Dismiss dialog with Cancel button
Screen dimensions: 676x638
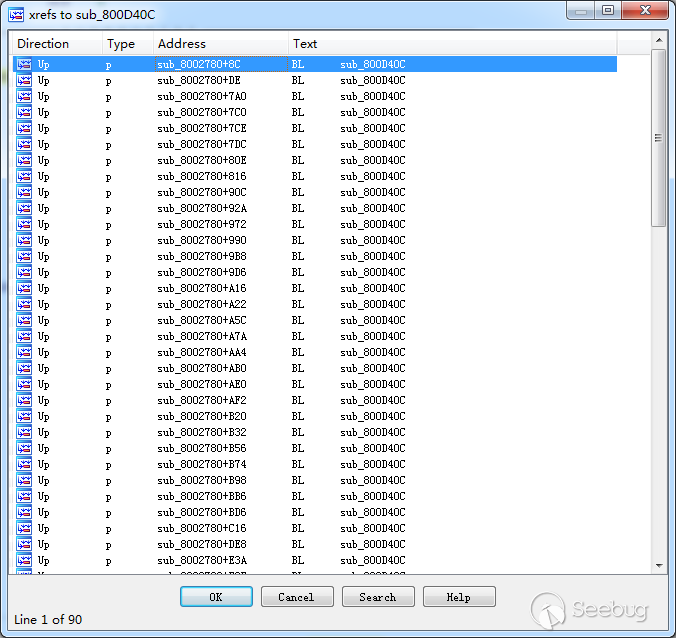tap(297, 597)
